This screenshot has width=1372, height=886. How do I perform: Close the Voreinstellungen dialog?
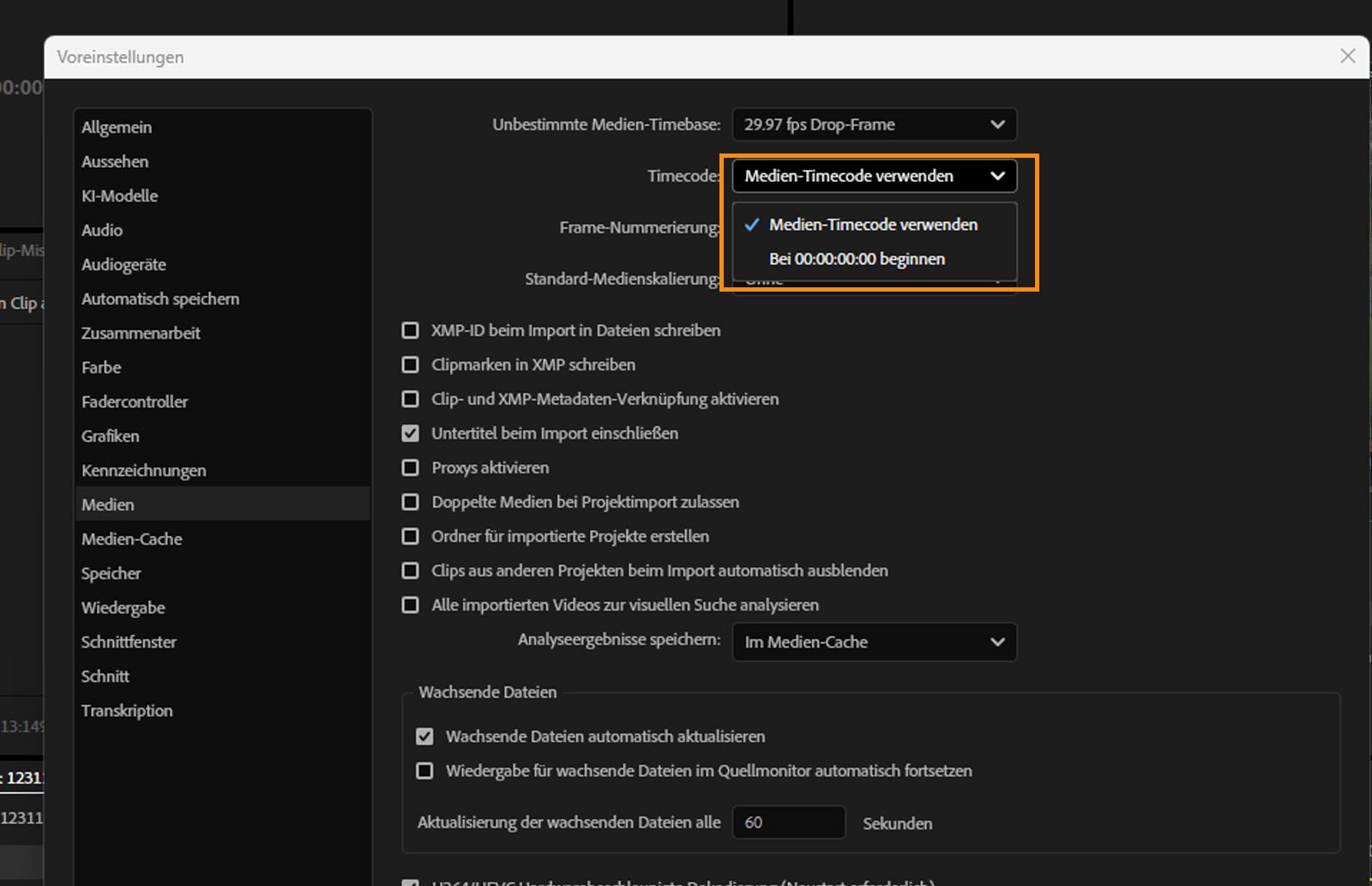click(x=1347, y=56)
